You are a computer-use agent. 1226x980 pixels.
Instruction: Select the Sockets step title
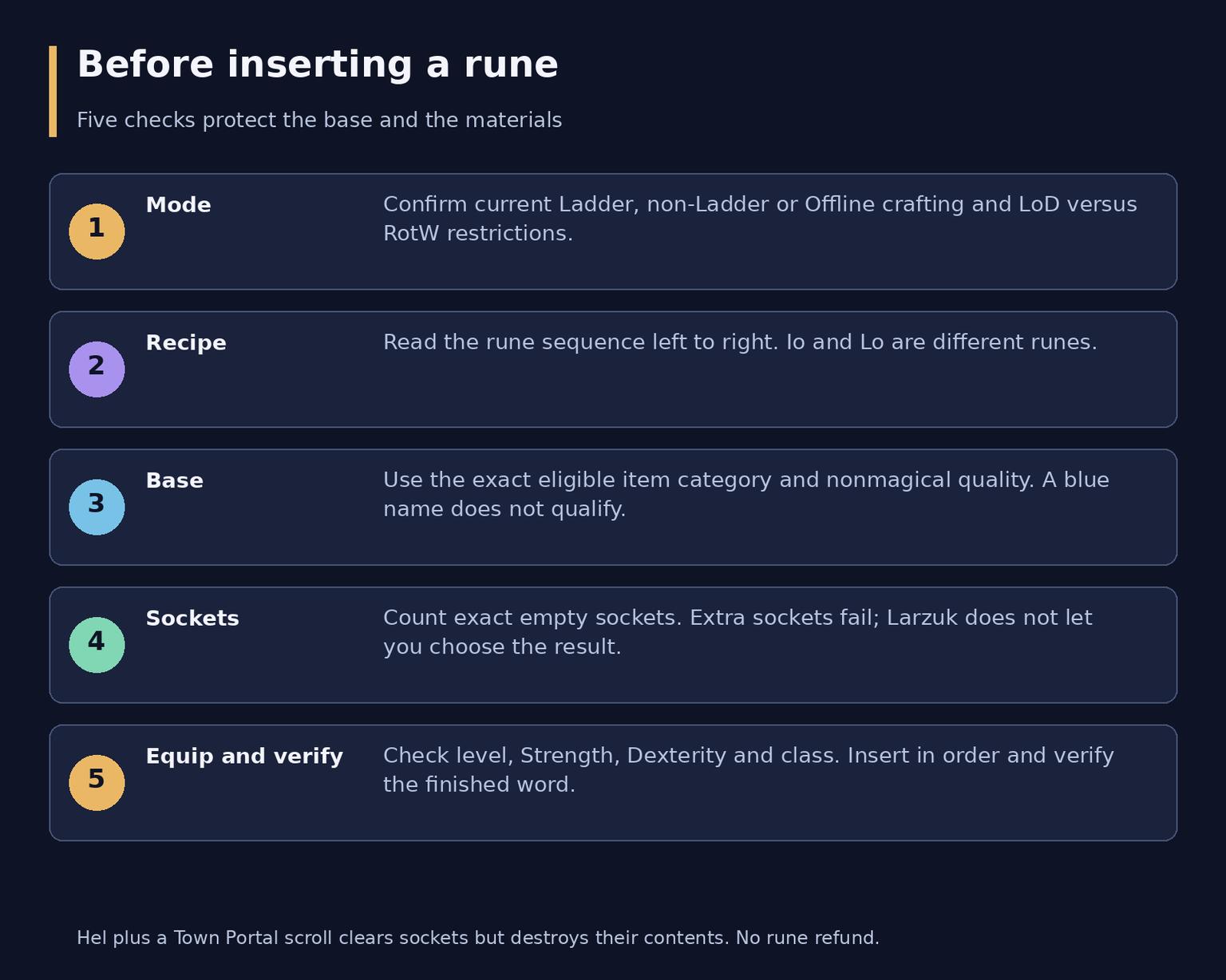click(192, 618)
